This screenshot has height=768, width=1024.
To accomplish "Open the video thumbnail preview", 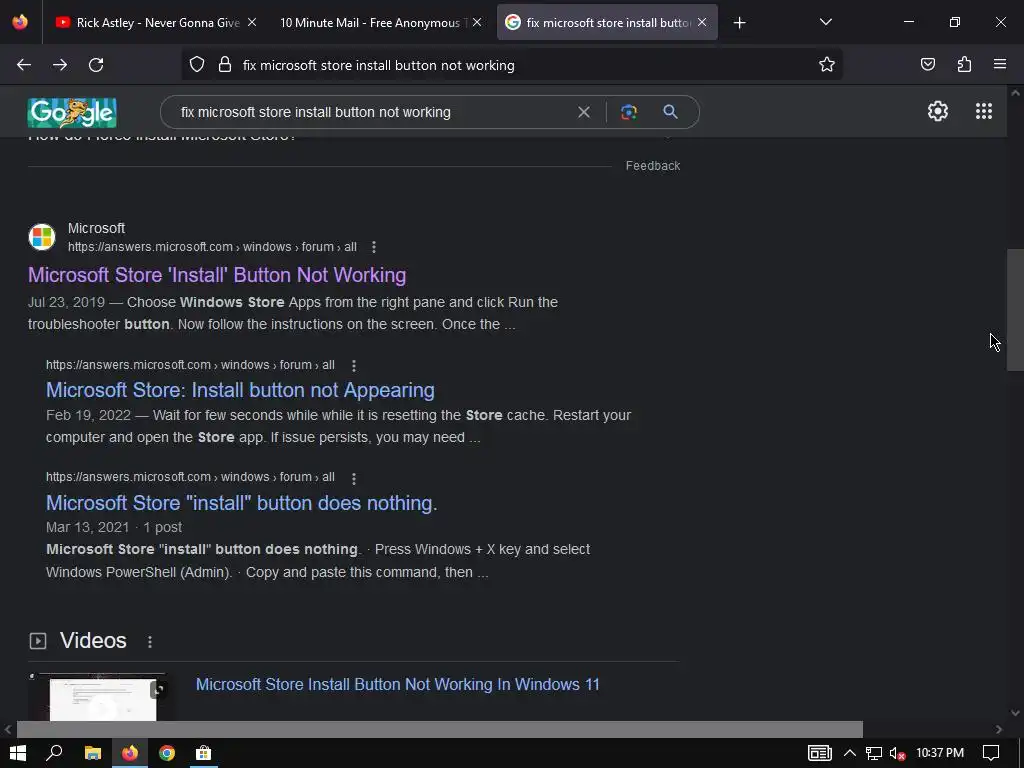I will click(x=98, y=697).
